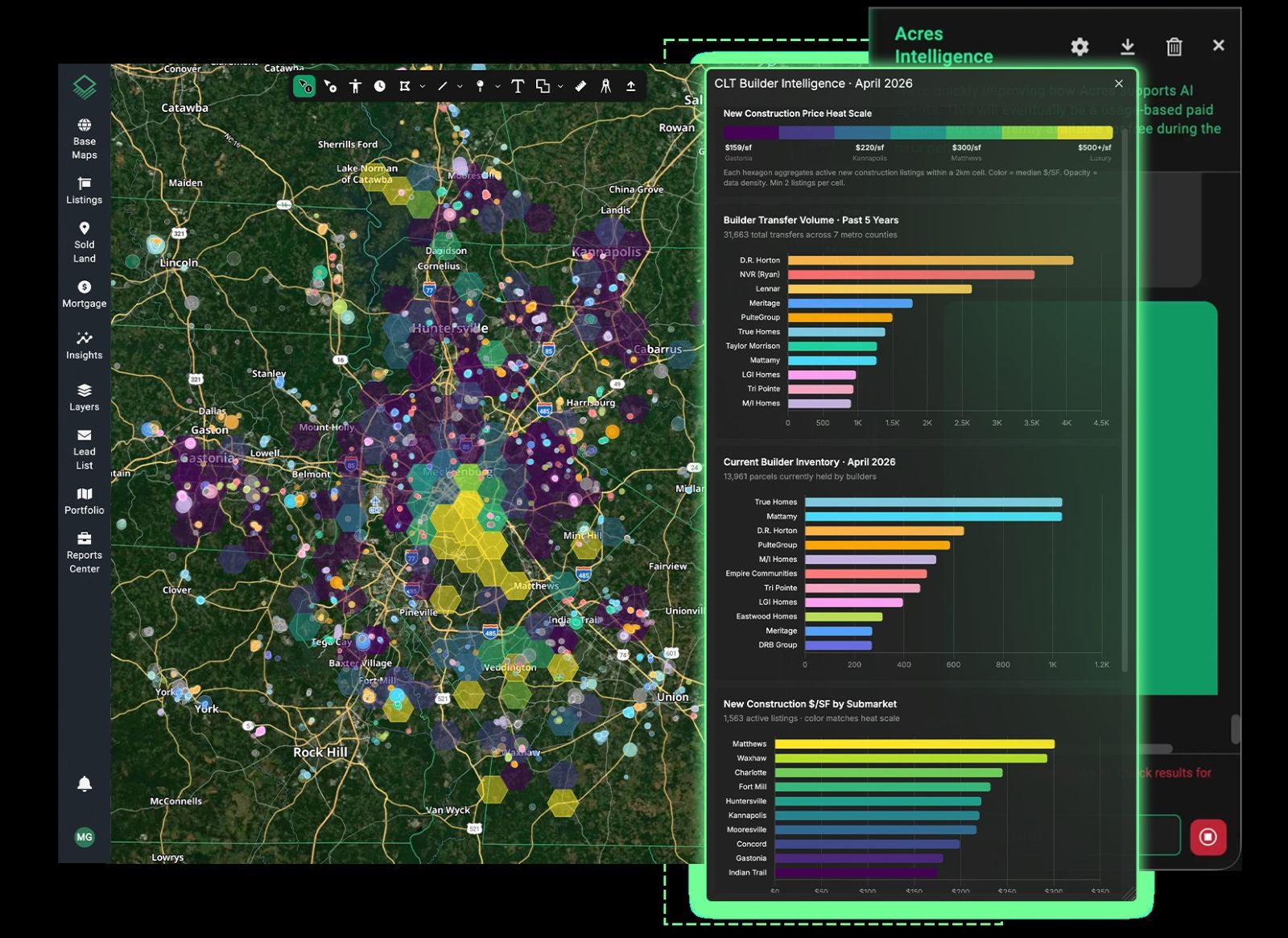Screen dimensions: 1288x938
Task: Click the True Homes bar in Current Builder Inventory
Action: (934, 502)
